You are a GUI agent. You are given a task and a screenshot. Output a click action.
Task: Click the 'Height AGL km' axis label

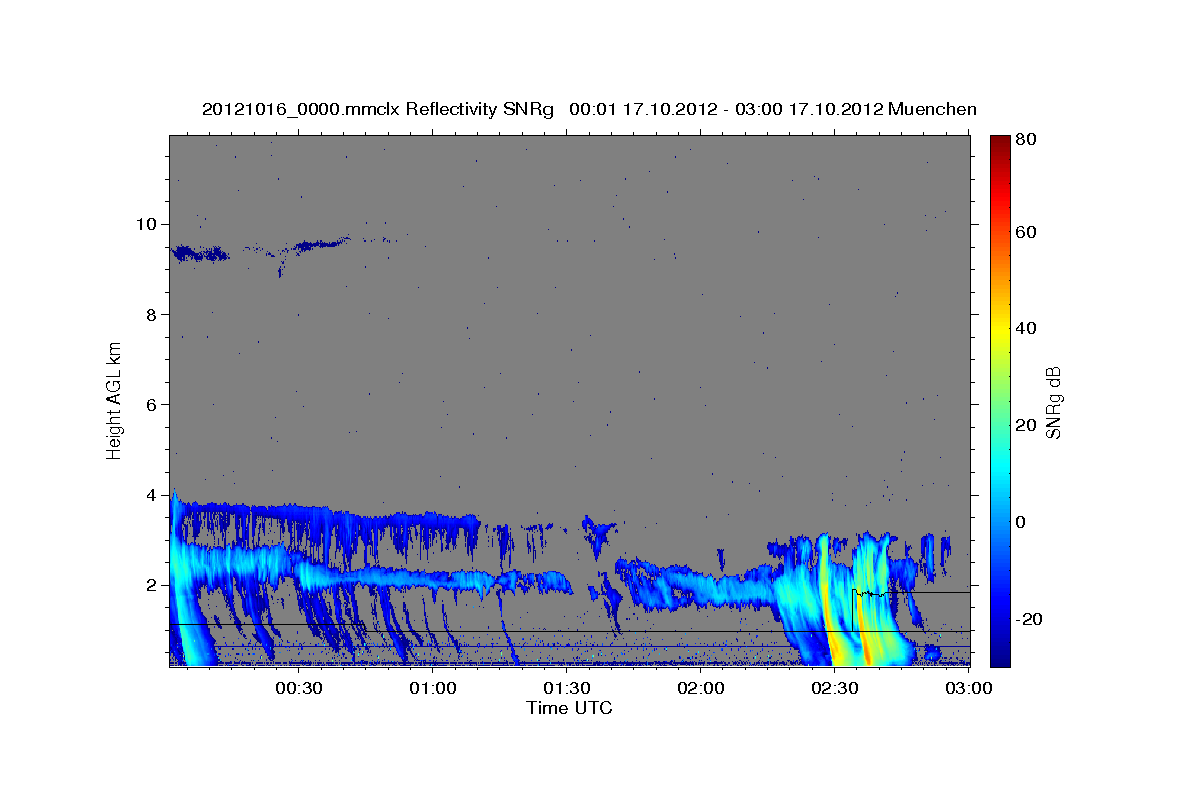click(x=114, y=400)
